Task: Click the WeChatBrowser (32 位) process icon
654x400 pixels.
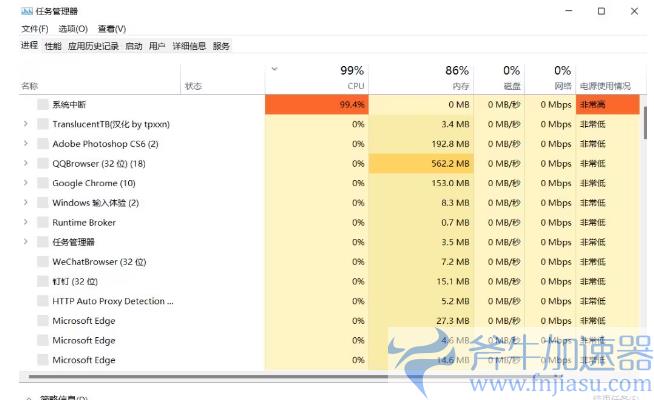Action: [x=43, y=262]
